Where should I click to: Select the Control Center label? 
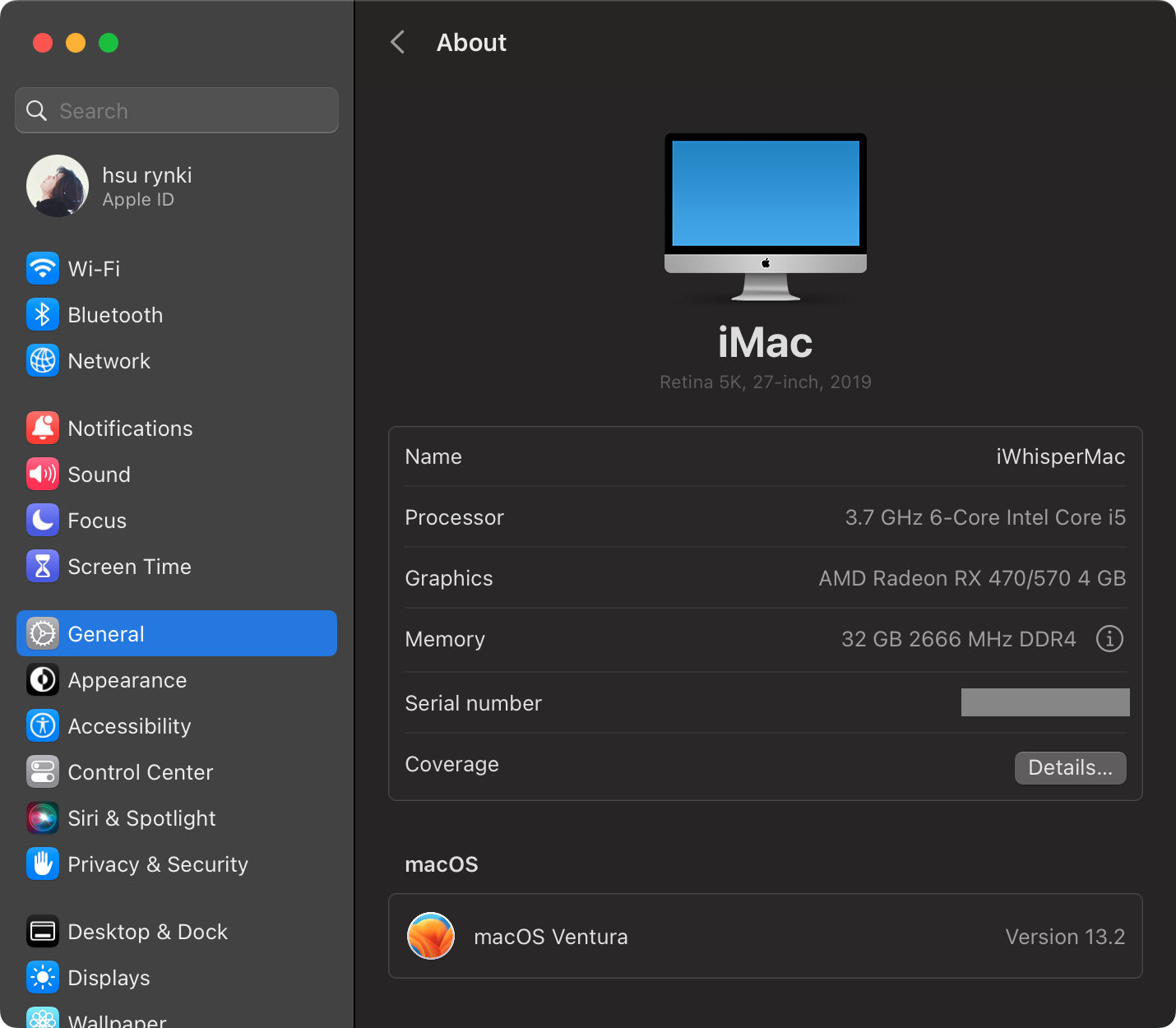click(x=140, y=772)
